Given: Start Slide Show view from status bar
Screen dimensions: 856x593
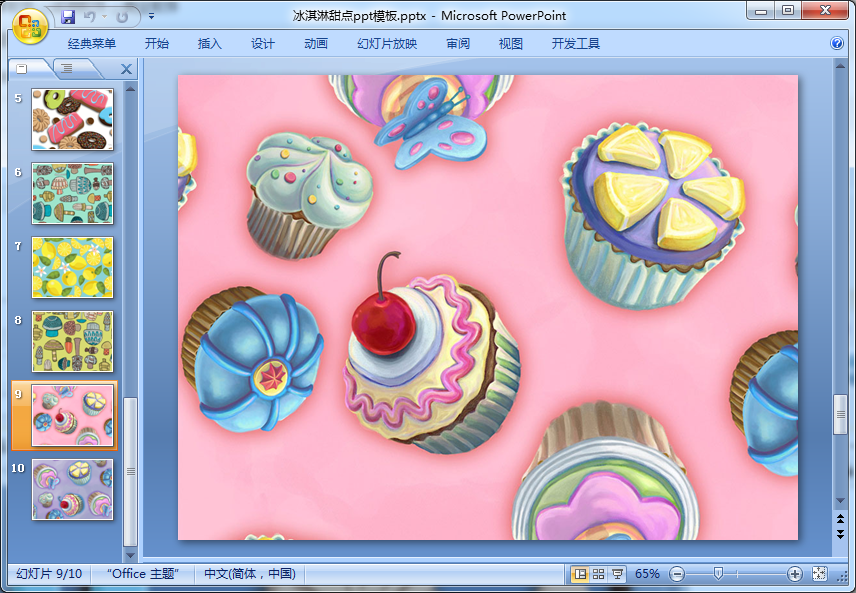Looking at the screenshot, I should tap(617, 574).
